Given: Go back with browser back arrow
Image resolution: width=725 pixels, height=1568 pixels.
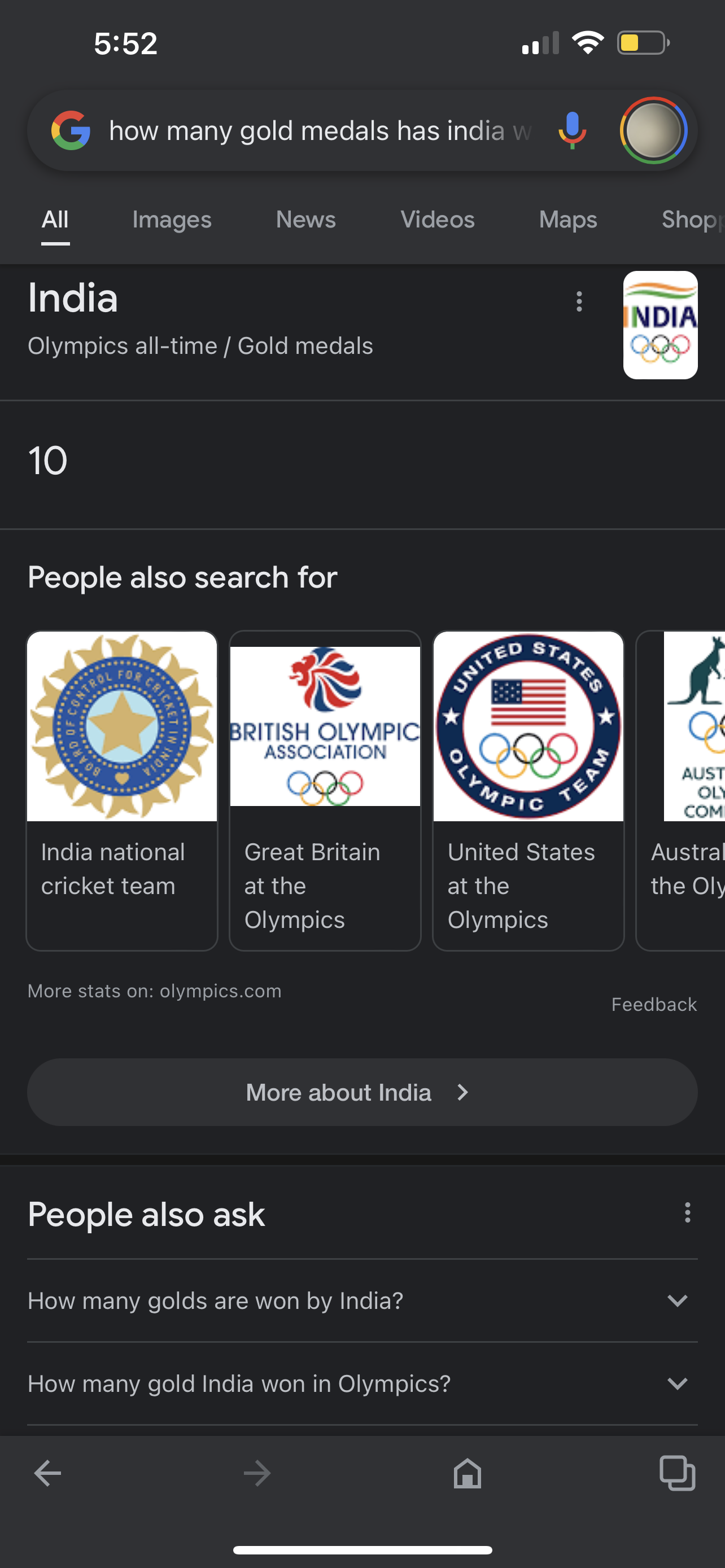Looking at the screenshot, I should [x=47, y=1474].
